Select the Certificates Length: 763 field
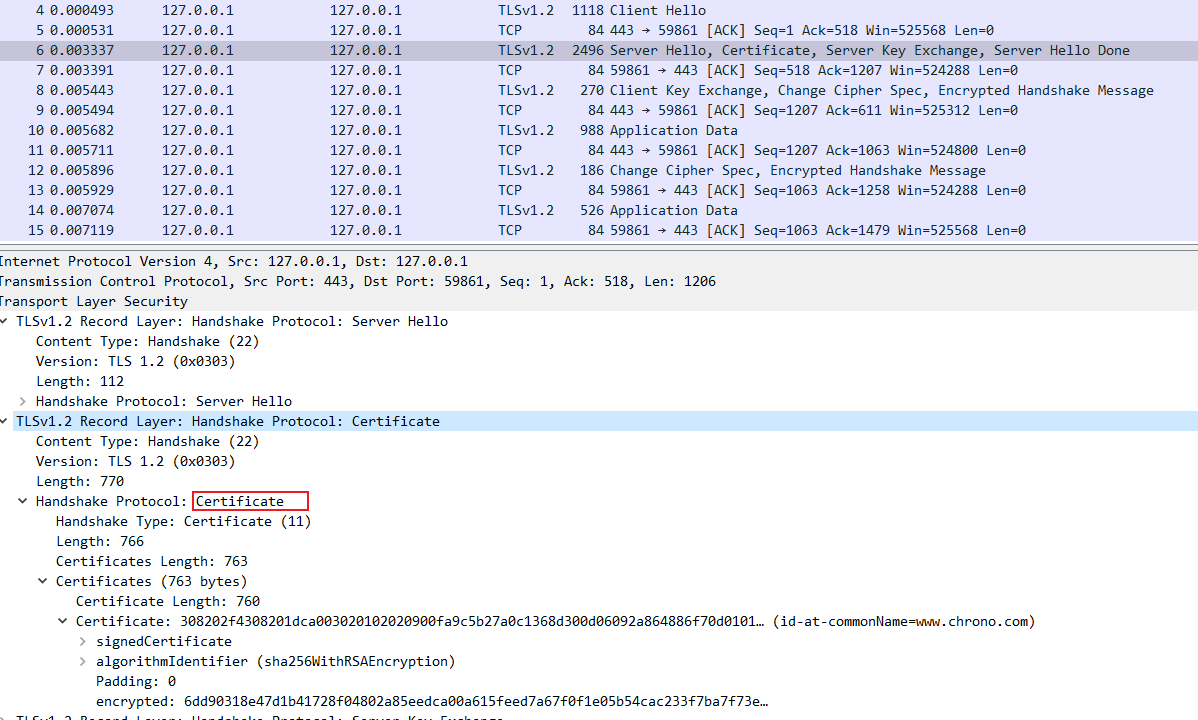Screen dimensions: 1198x720 click(151, 561)
